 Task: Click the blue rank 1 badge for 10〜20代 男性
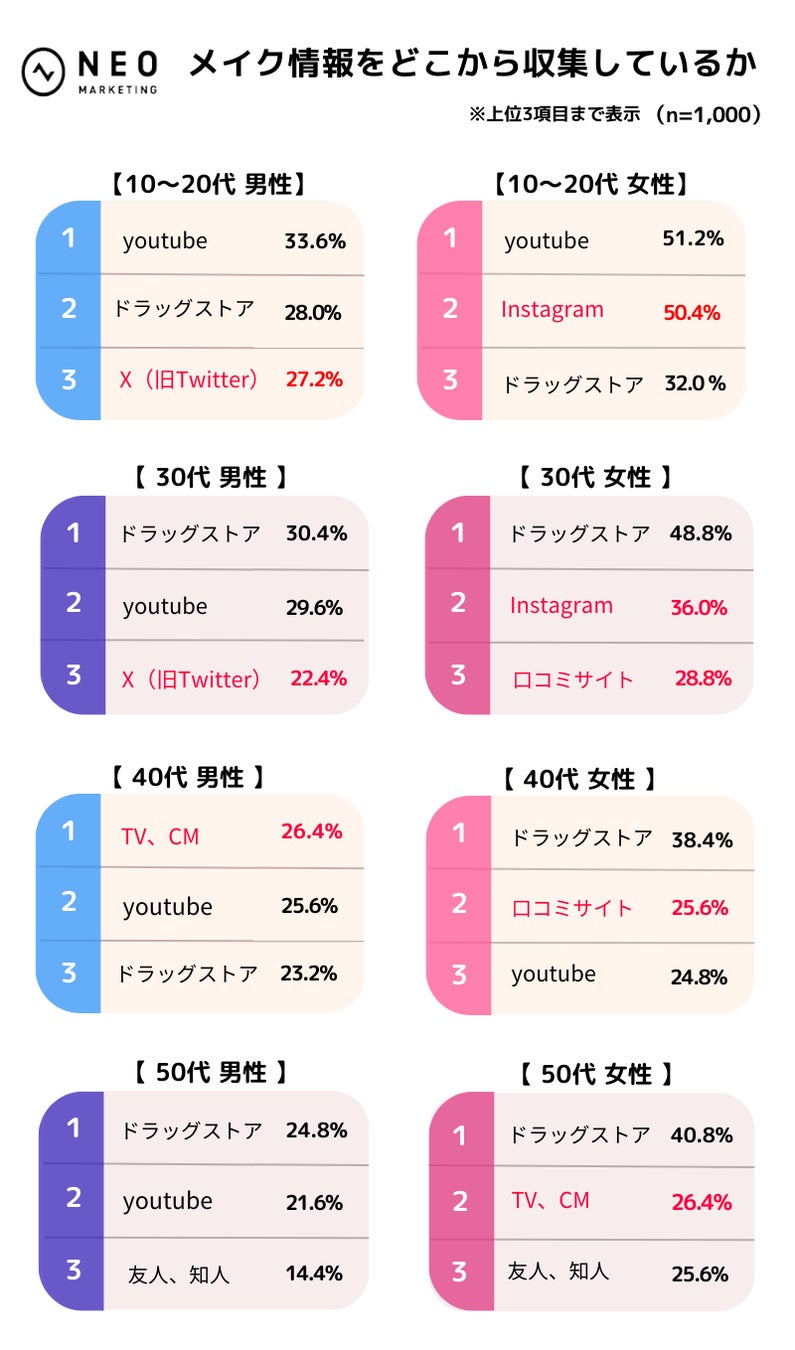[68, 238]
